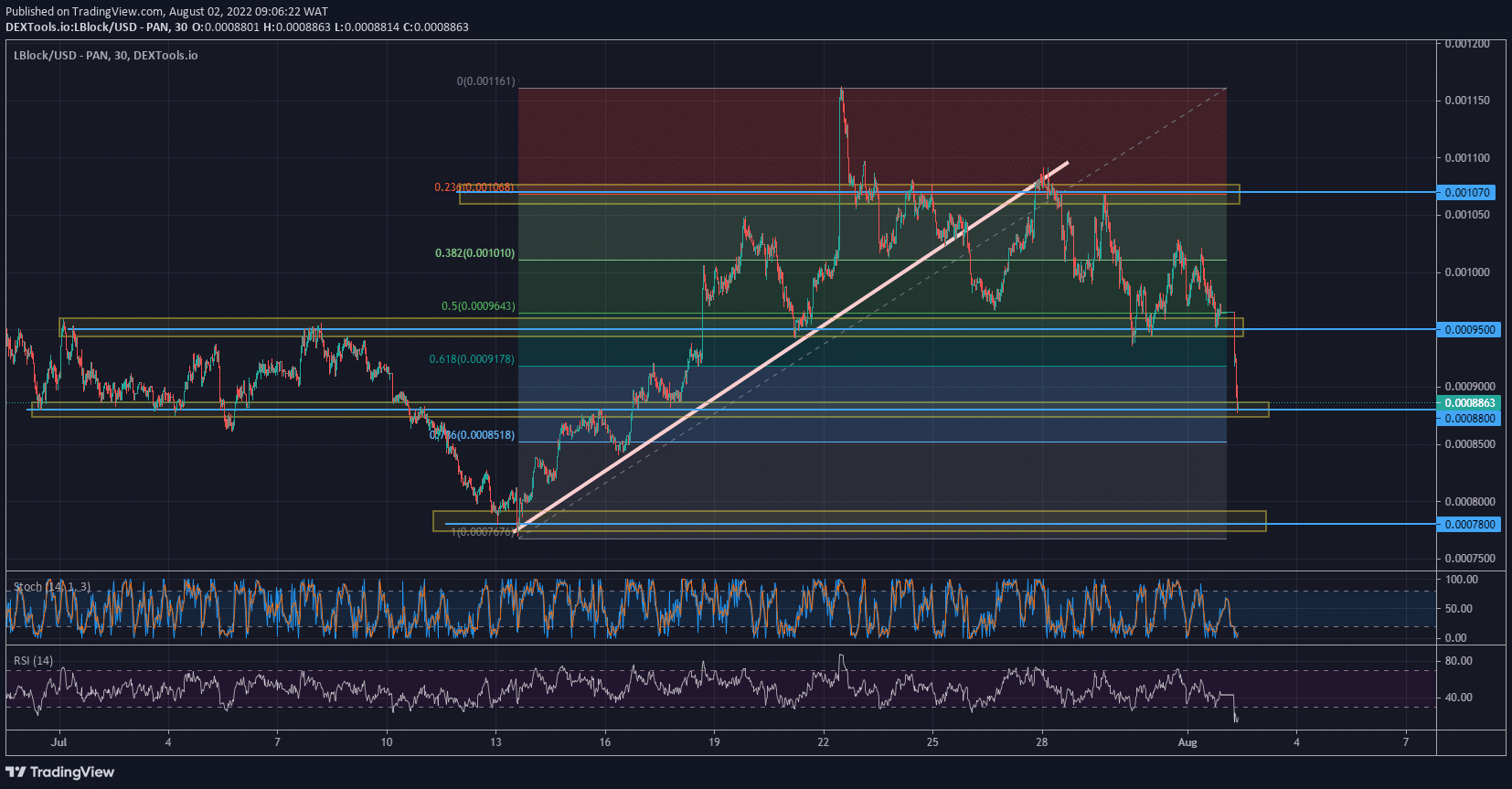Click the blue 0.001070 price tag
The height and width of the screenshot is (789, 1512).
coord(1469,193)
